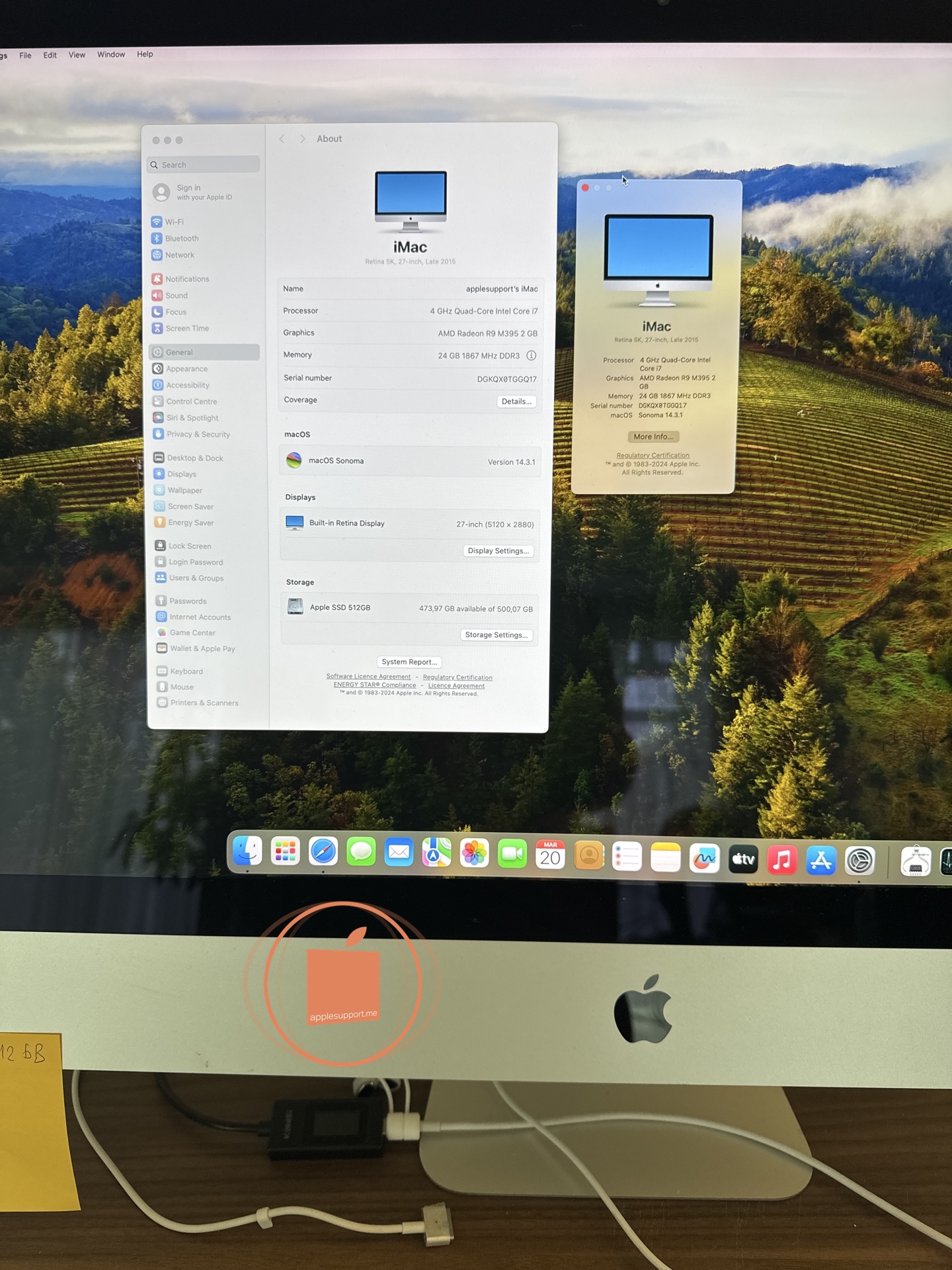Open Passwords settings
The image size is (952, 1270).
tap(182, 601)
